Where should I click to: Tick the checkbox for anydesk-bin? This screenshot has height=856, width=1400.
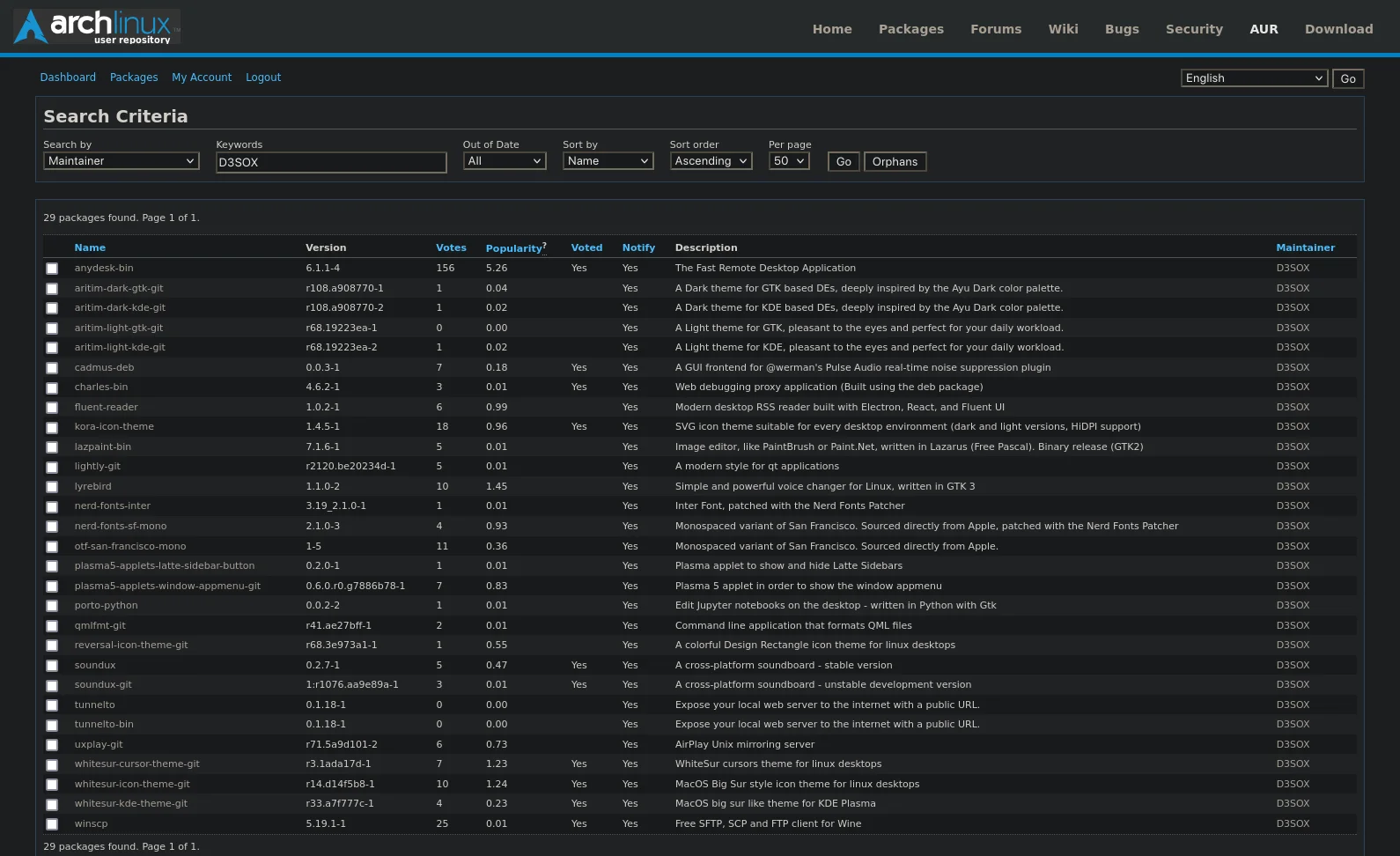(x=52, y=269)
